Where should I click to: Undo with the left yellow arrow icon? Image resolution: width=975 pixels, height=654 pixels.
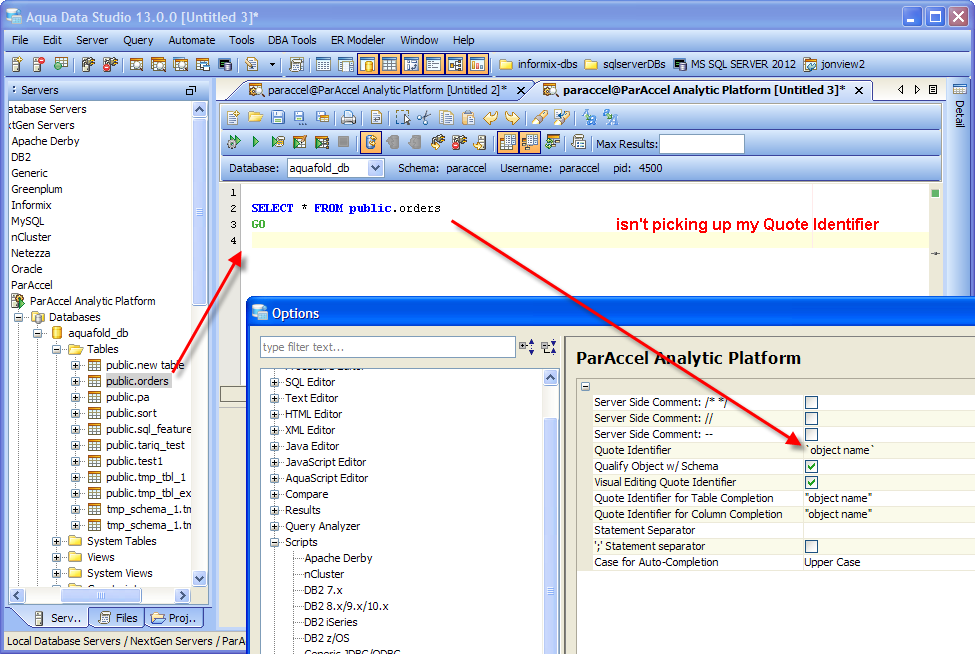tap(491, 117)
